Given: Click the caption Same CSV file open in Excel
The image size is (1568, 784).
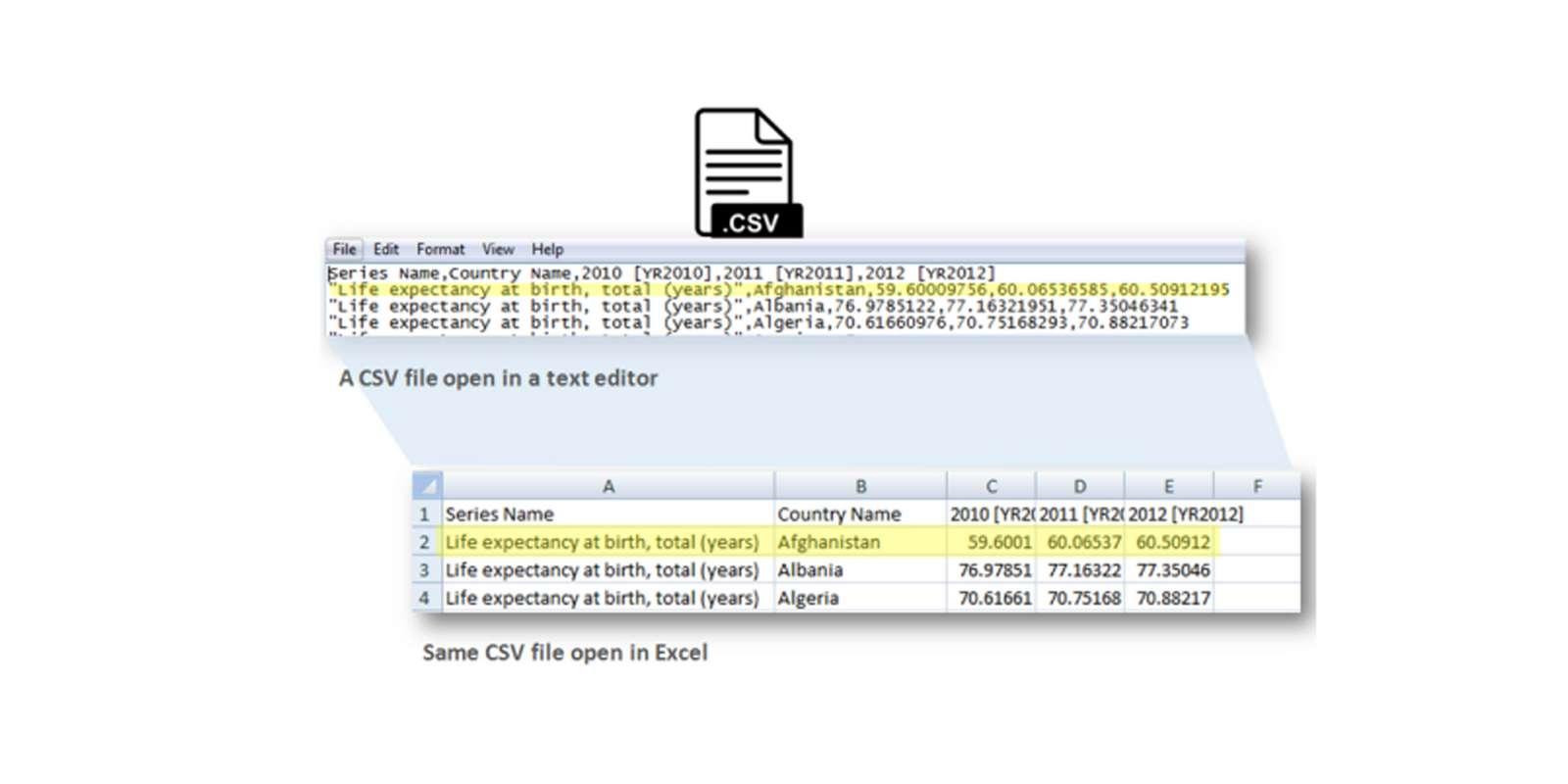Looking at the screenshot, I should point(564,653).
